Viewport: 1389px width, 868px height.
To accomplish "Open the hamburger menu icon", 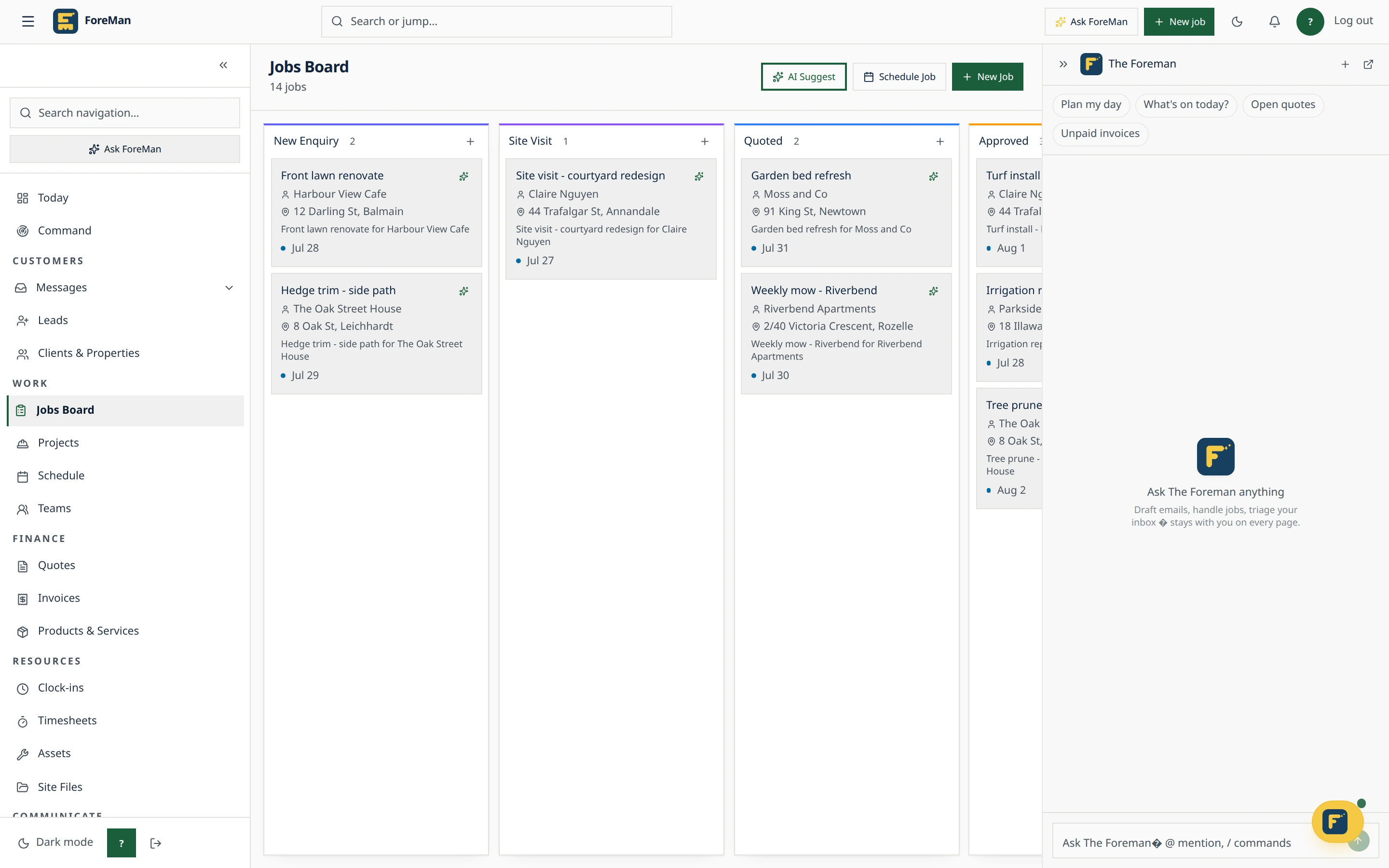I will point(28,21).
